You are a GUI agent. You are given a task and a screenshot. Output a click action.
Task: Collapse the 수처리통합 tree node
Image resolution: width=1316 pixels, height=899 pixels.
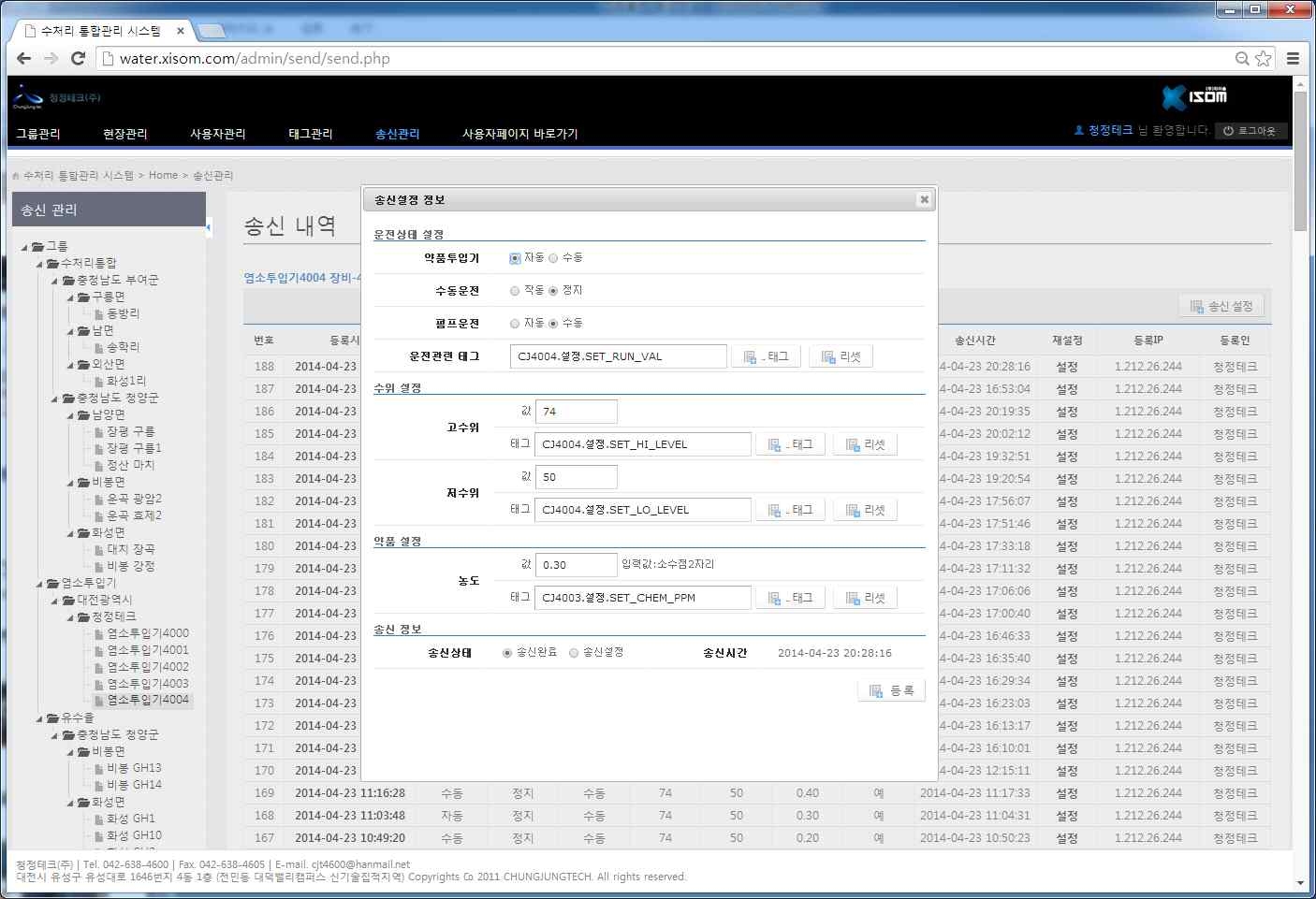point(40,264)
